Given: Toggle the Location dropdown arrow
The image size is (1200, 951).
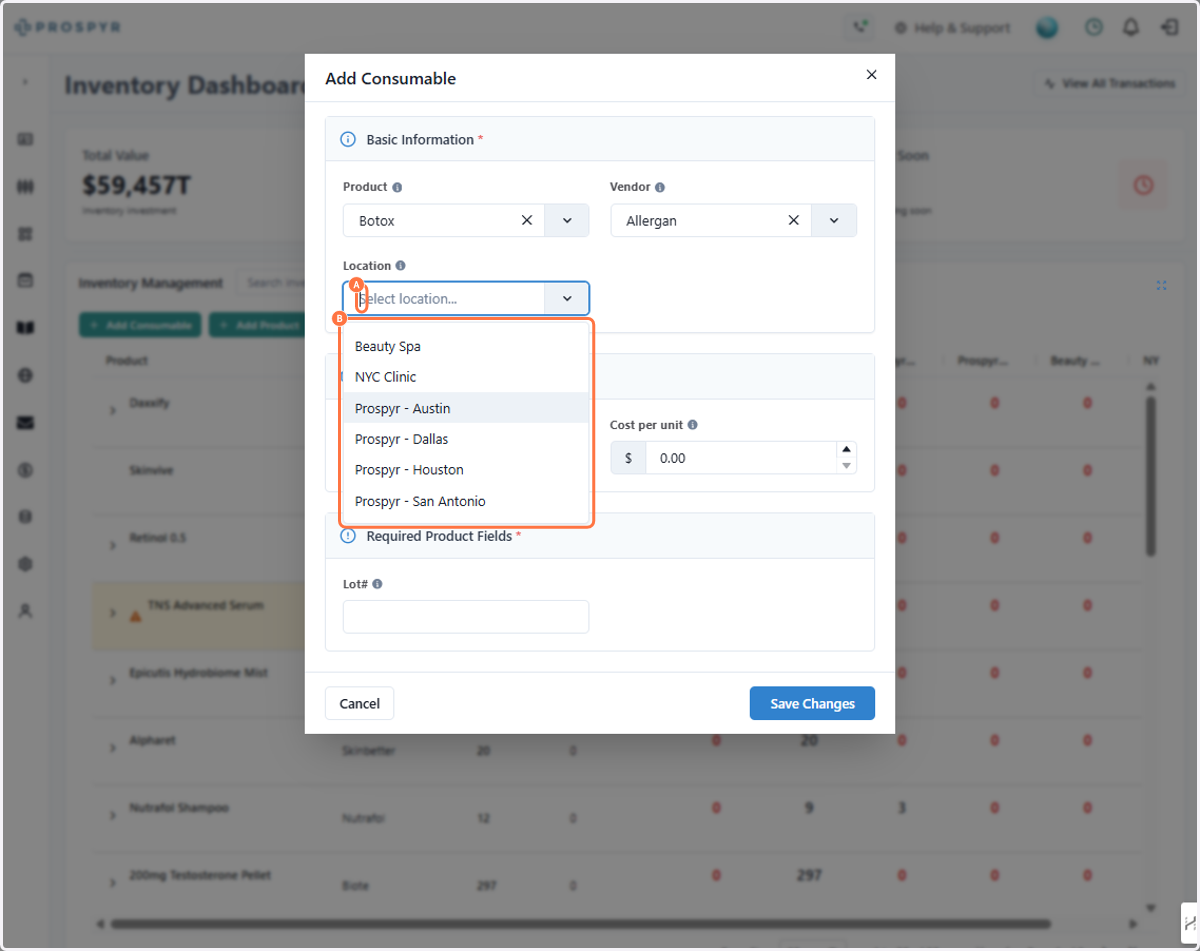Looking at the screenshot, I should click(566, 298).
